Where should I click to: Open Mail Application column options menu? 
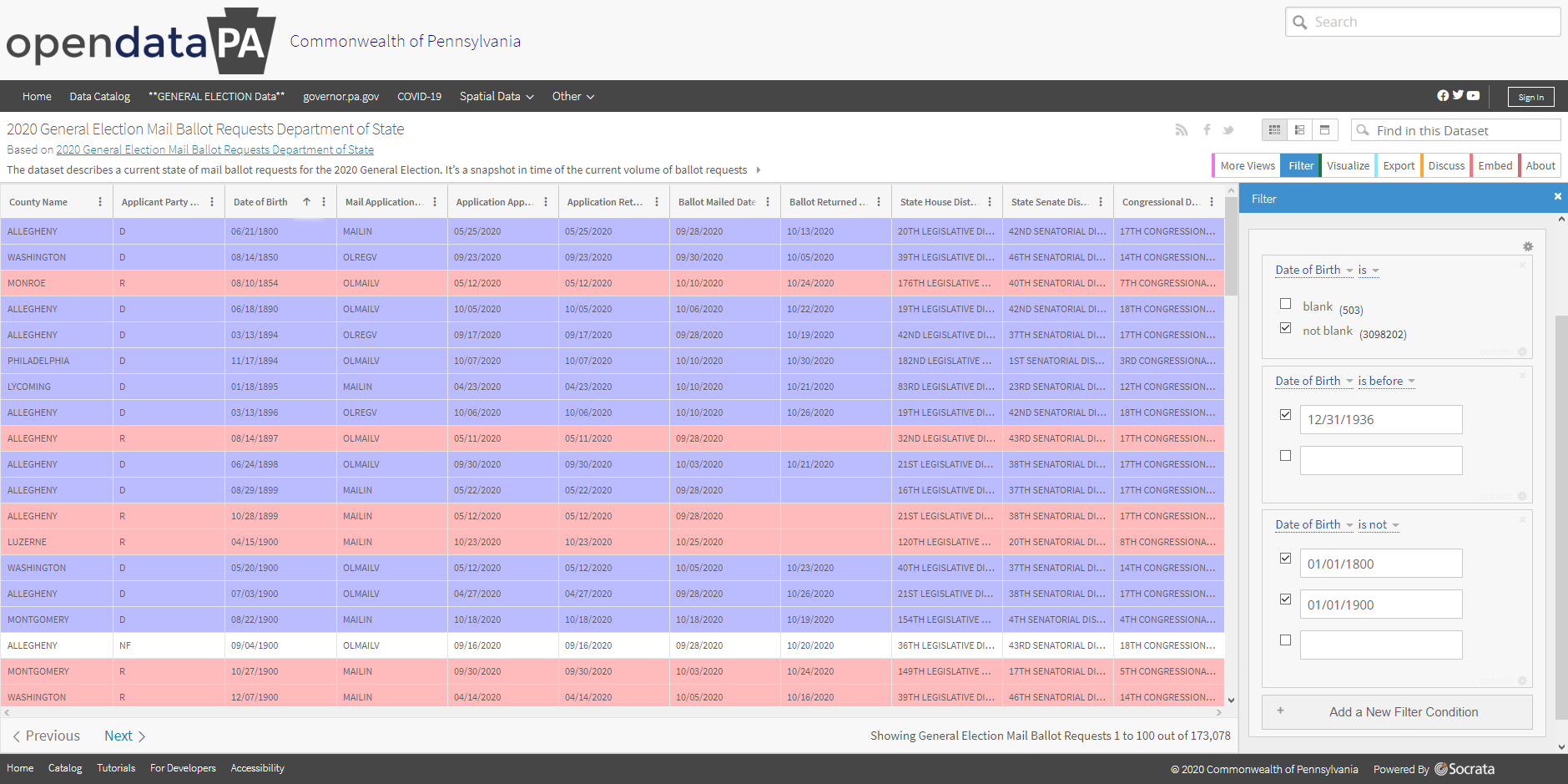(435, 202)
